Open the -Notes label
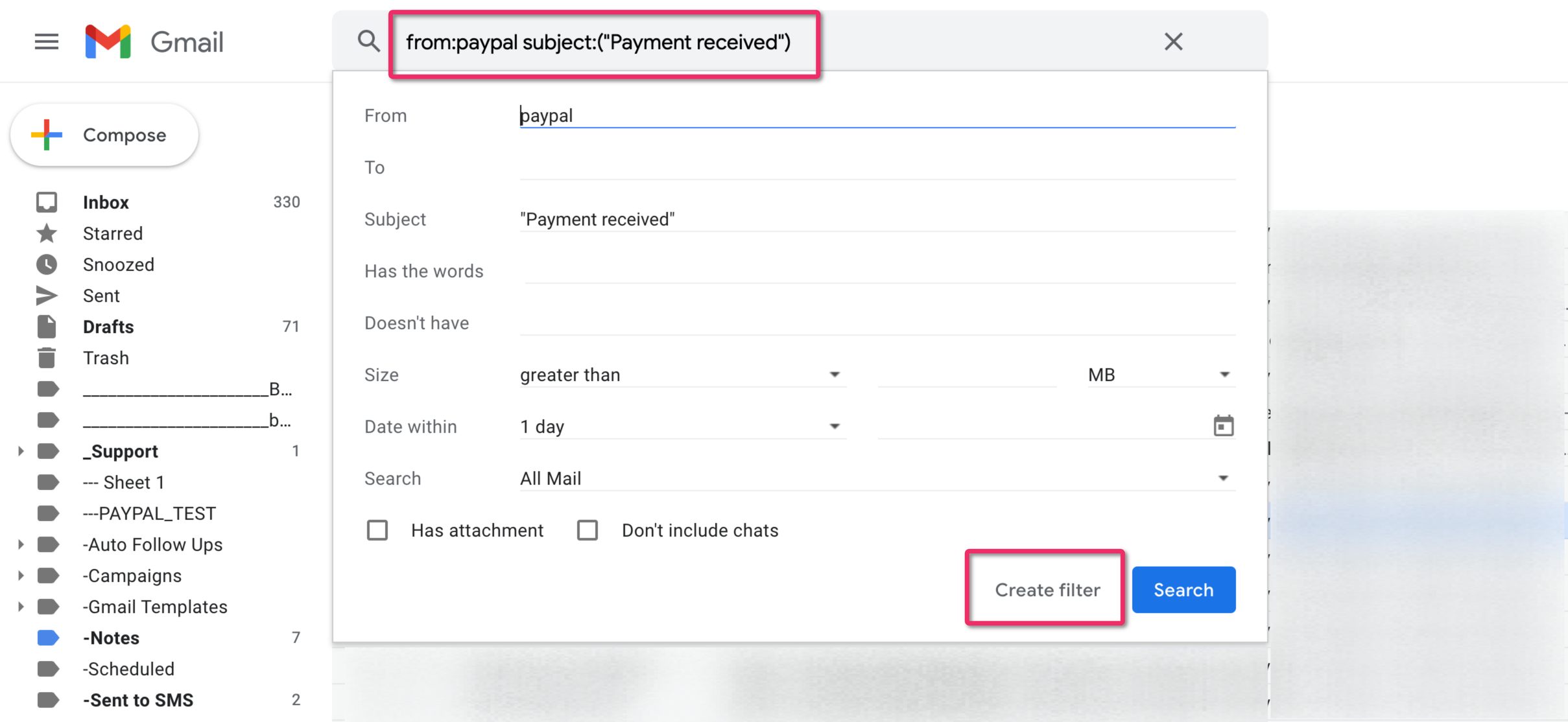Viewport: 1568px width, 722px height. pos(111,638)
